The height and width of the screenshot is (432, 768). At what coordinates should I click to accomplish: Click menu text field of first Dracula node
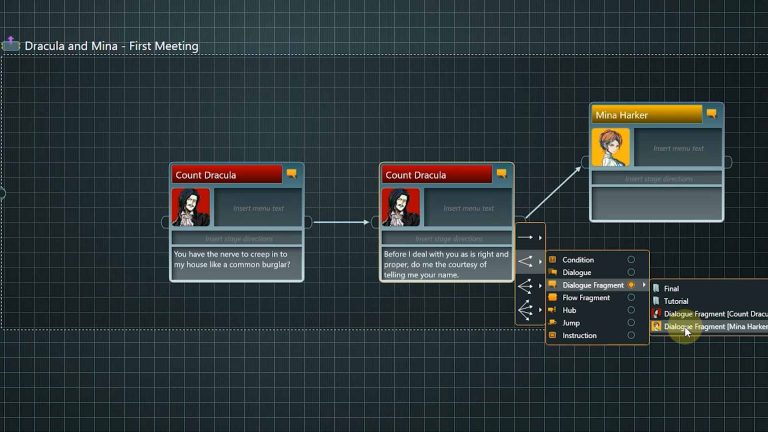[258, 208]
